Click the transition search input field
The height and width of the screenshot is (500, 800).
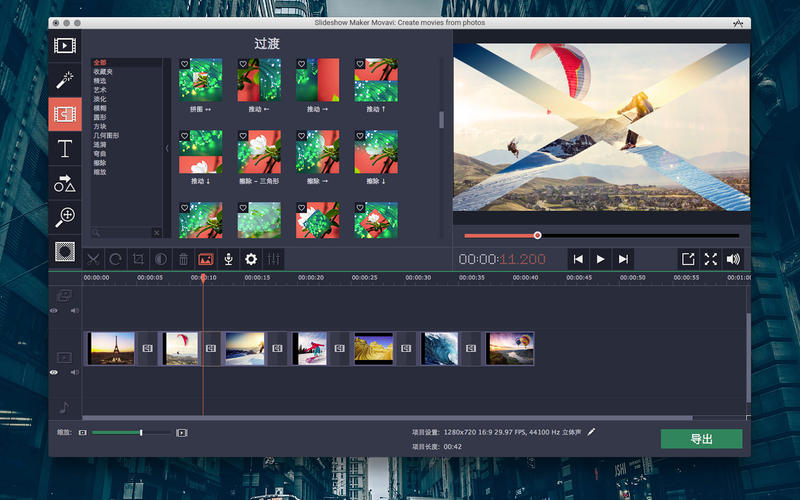[122, 233]
